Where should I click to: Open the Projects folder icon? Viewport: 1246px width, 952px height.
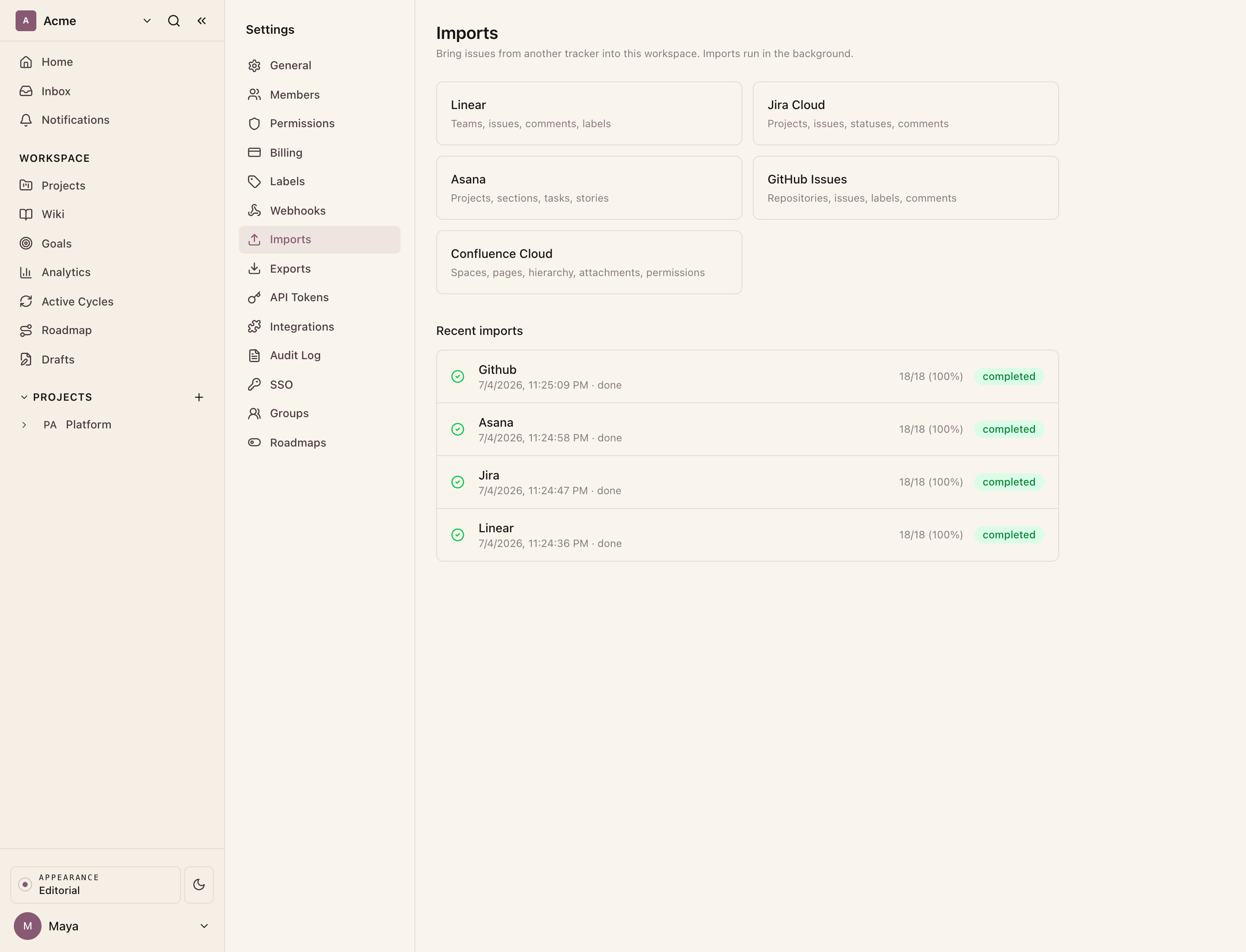(x=26, y=185)
